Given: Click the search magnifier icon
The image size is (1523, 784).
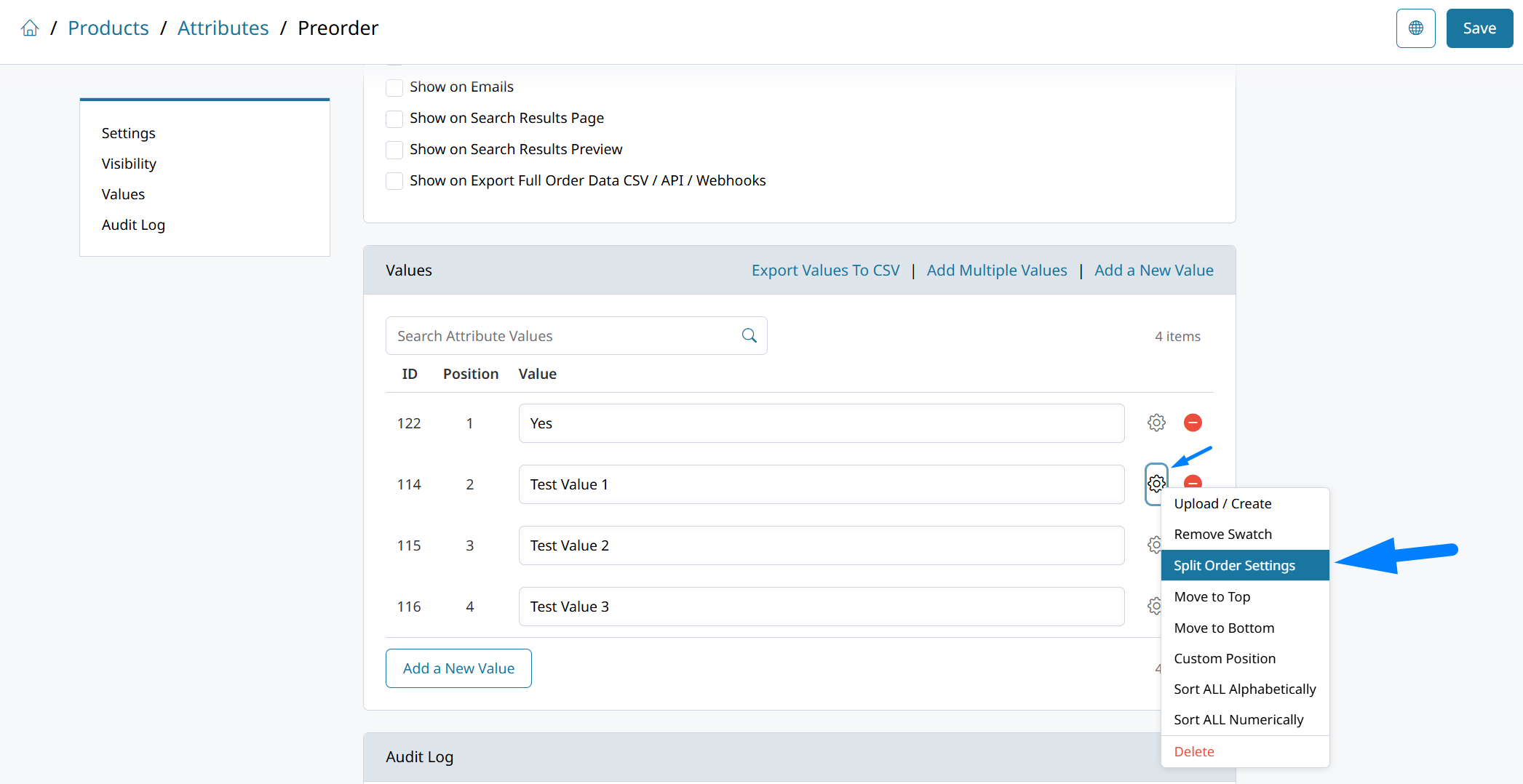Looking at the screenshot, I should click(749, 336).
